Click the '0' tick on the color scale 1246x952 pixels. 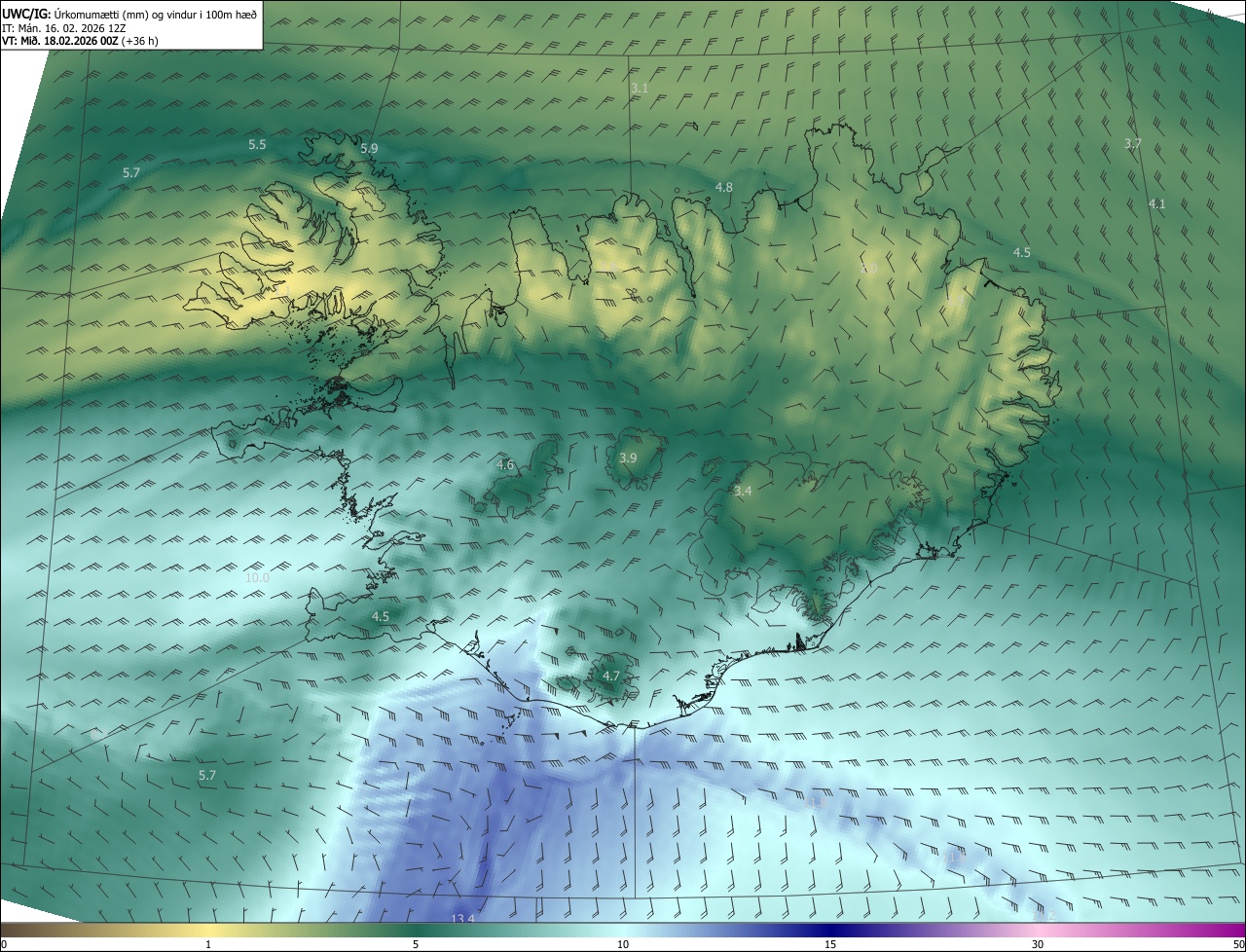4,944
